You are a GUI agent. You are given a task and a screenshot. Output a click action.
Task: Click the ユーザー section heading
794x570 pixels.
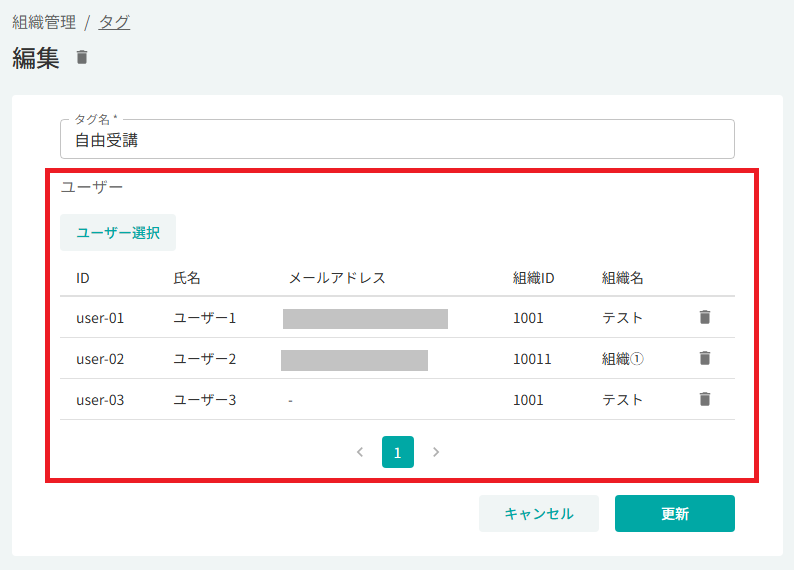coord(92,187)
